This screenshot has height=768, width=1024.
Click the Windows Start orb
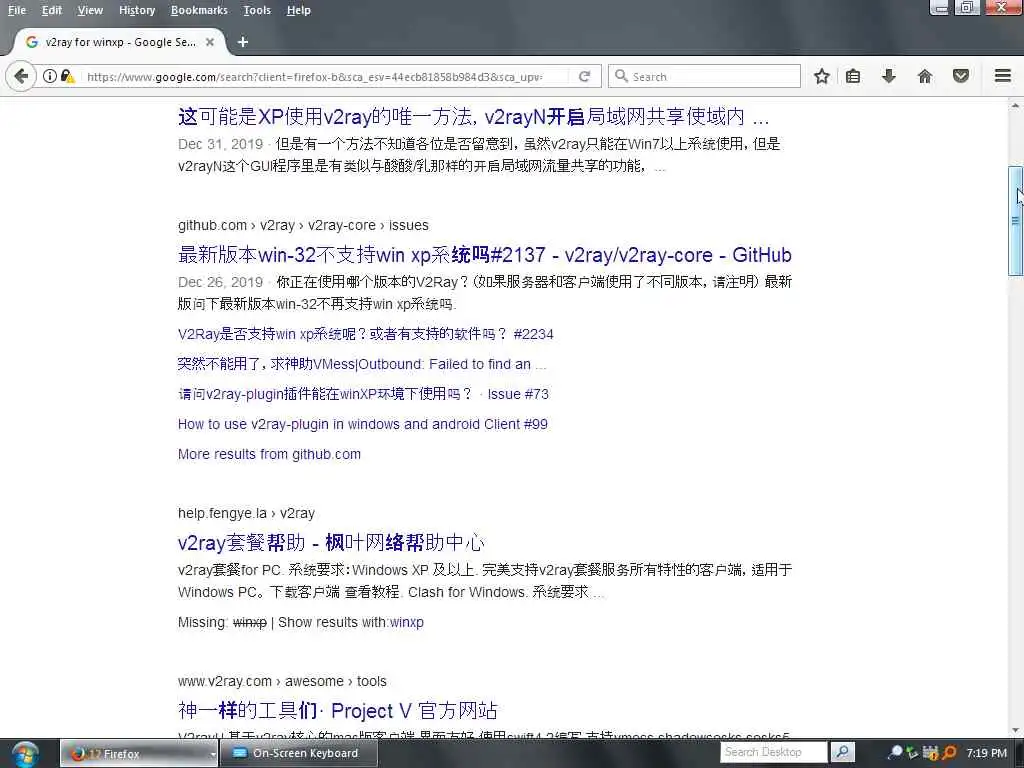pyautogui.click(x=25, y=754)
